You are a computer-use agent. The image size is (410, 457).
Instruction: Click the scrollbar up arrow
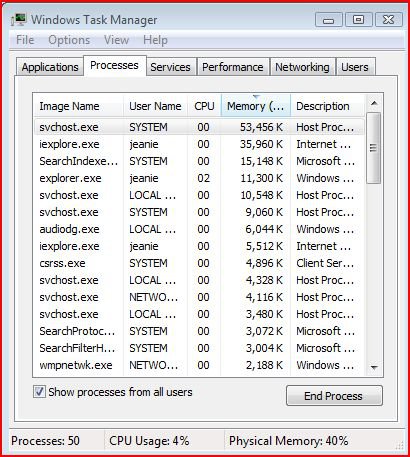(x=374, y=103)
